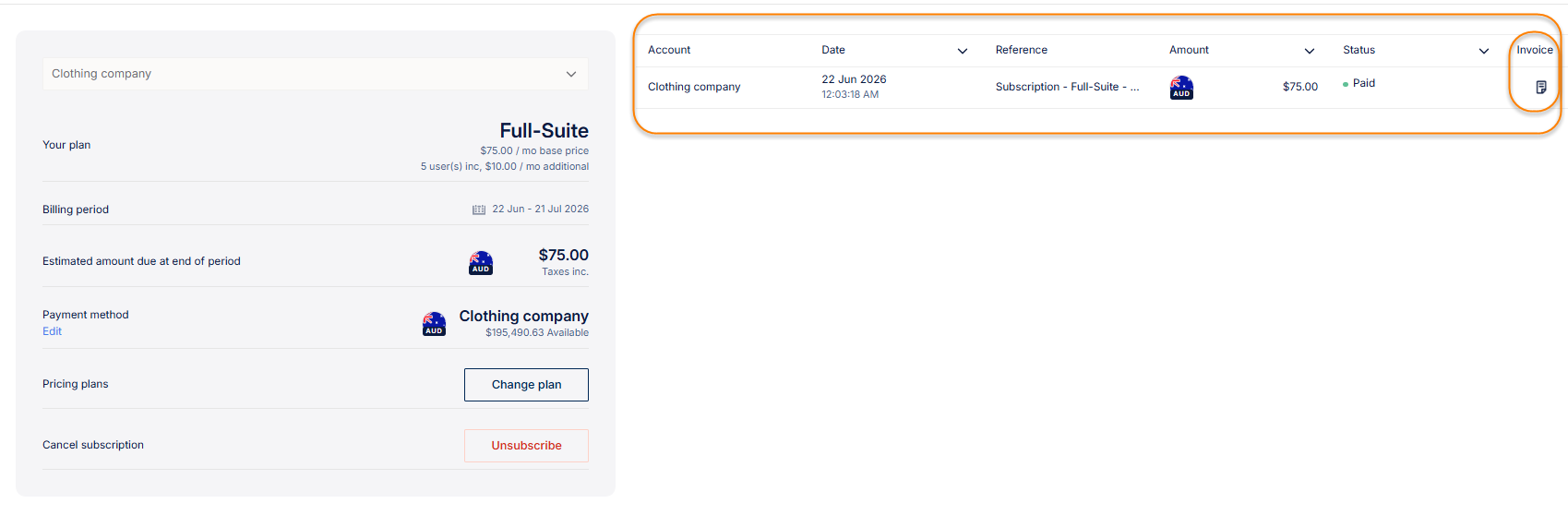Click the Account column header
The image size is (1568, 515).
tap(669, 50)
